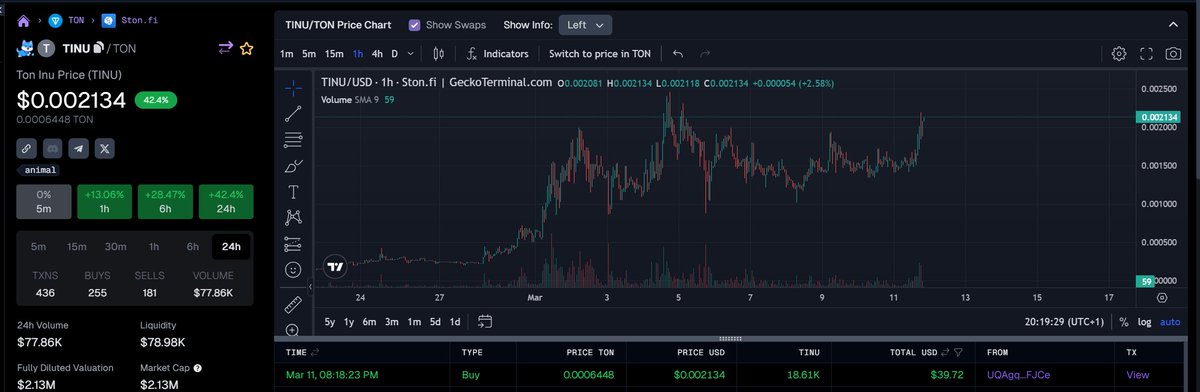Select the forecasting and measurement tool
Viewport: 1200px width, 392px height.
tap(293, 243)
